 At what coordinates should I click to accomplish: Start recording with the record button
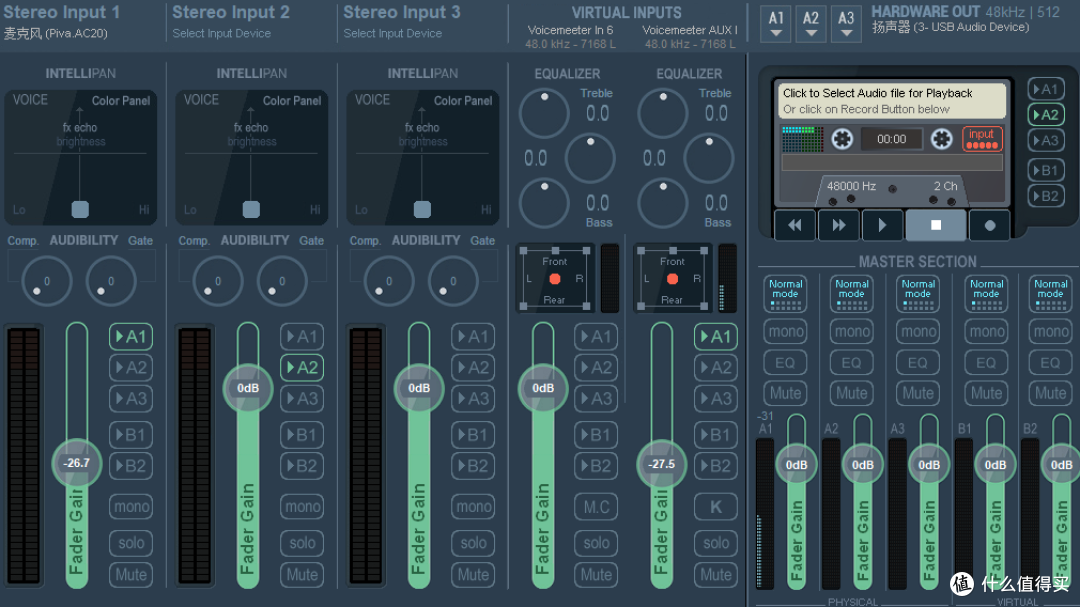[990, 225]
